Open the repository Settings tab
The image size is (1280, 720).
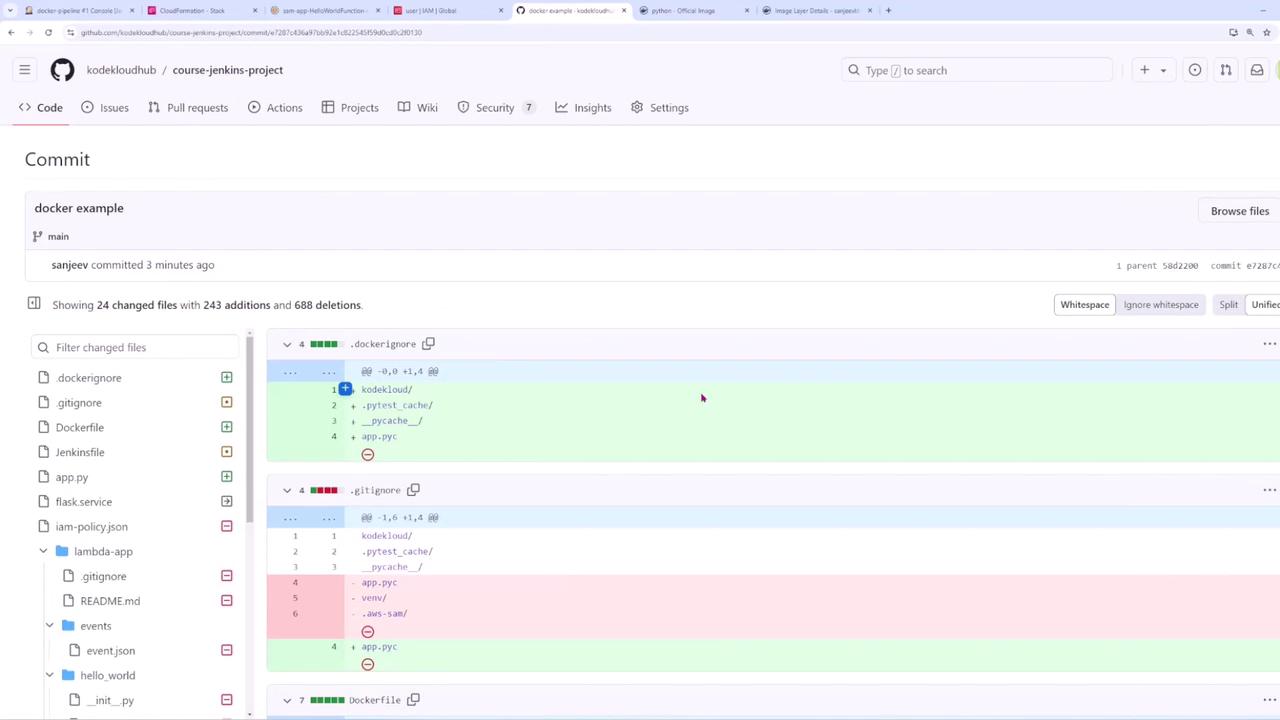[660, 108]
